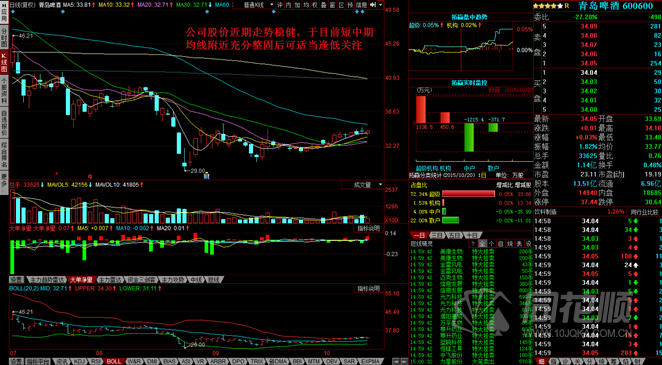The height and width of the screenshot is (365, 662).
Task: Toggle the 全 filter in the short-line panel
Action: tap(482, 243)
